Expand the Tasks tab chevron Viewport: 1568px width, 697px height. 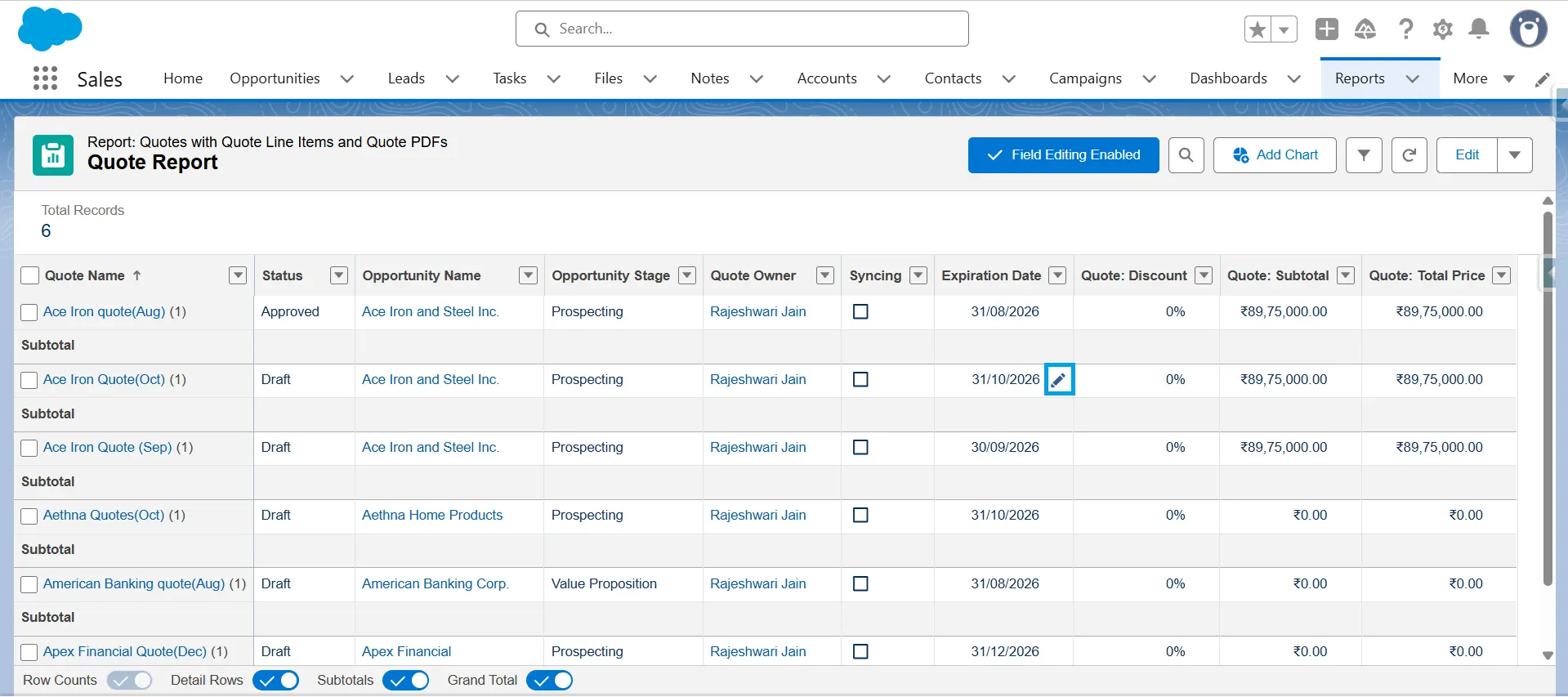(554, 79)
